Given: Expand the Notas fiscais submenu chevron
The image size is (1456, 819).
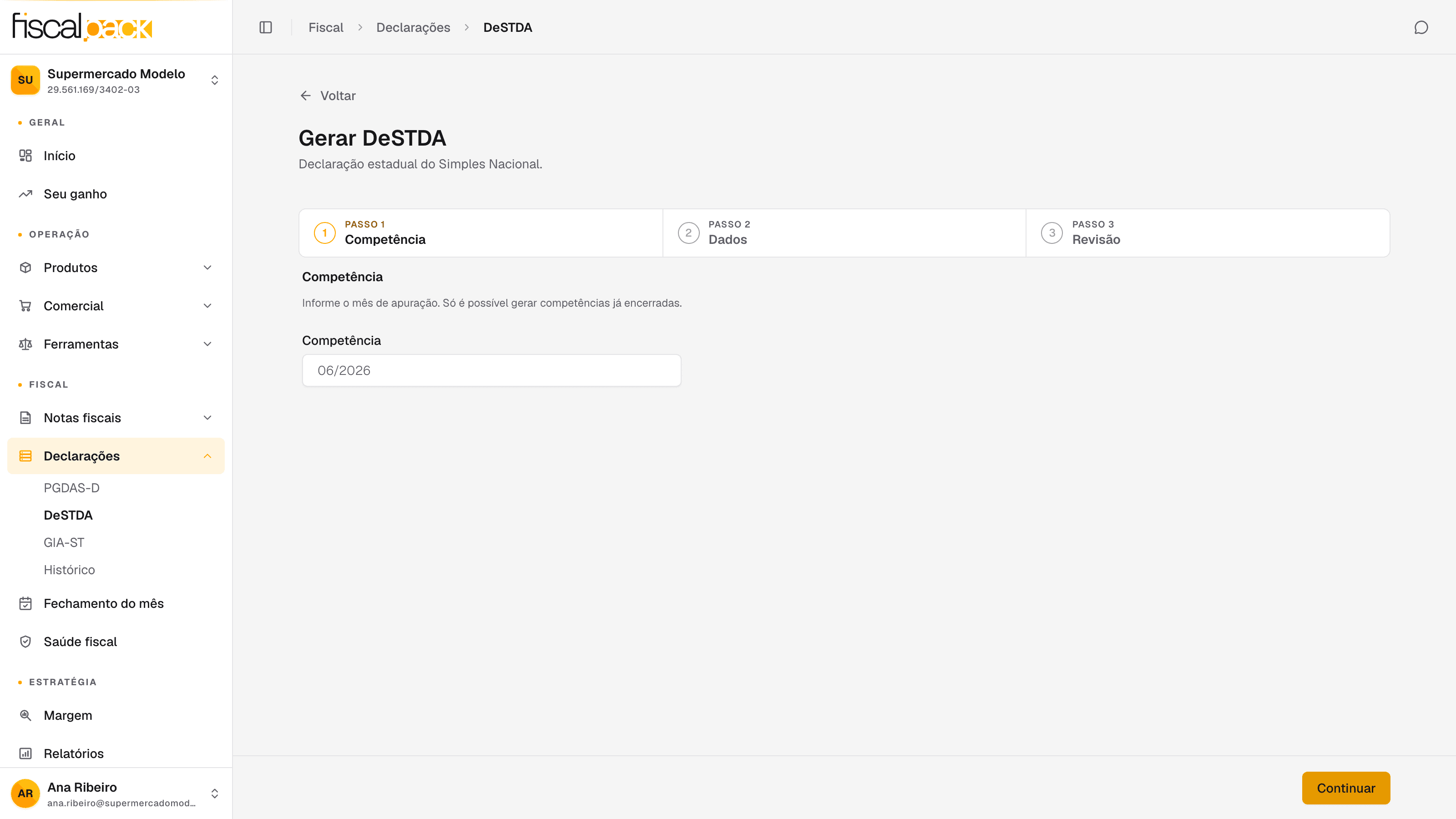Looking at the screenshot, I should (207, 418).
